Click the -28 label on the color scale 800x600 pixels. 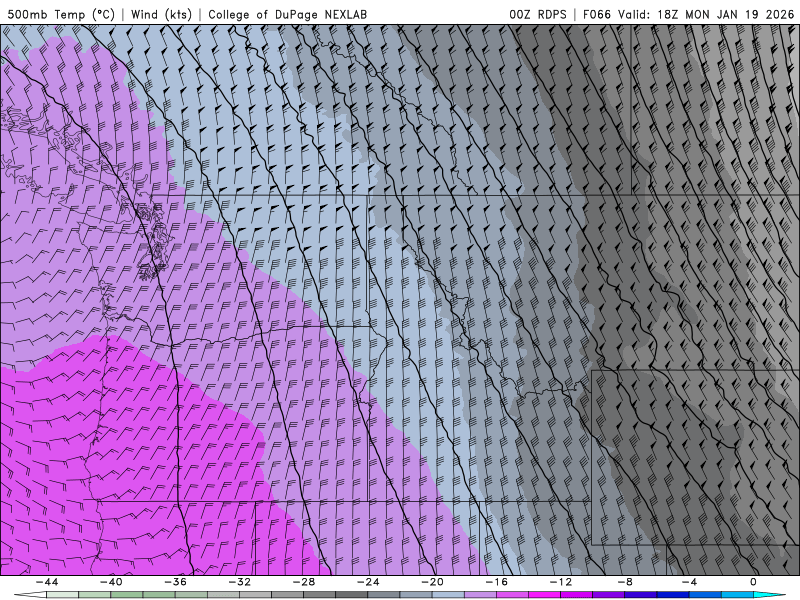[x=304, y=582]
